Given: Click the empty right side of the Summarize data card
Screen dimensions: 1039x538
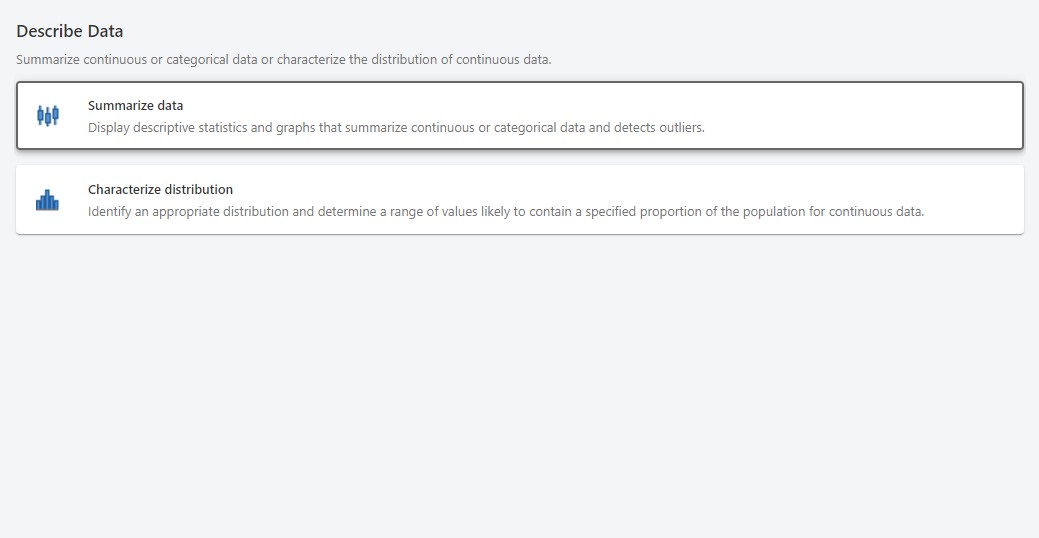Looking at the screenshot, I should click(x=900, y=116).
